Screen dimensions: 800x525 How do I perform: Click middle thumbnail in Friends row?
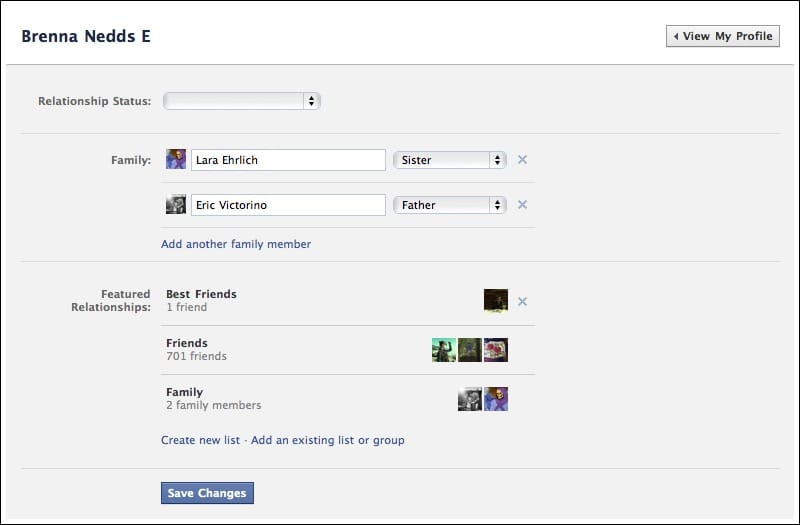click(x=470, y=349)
